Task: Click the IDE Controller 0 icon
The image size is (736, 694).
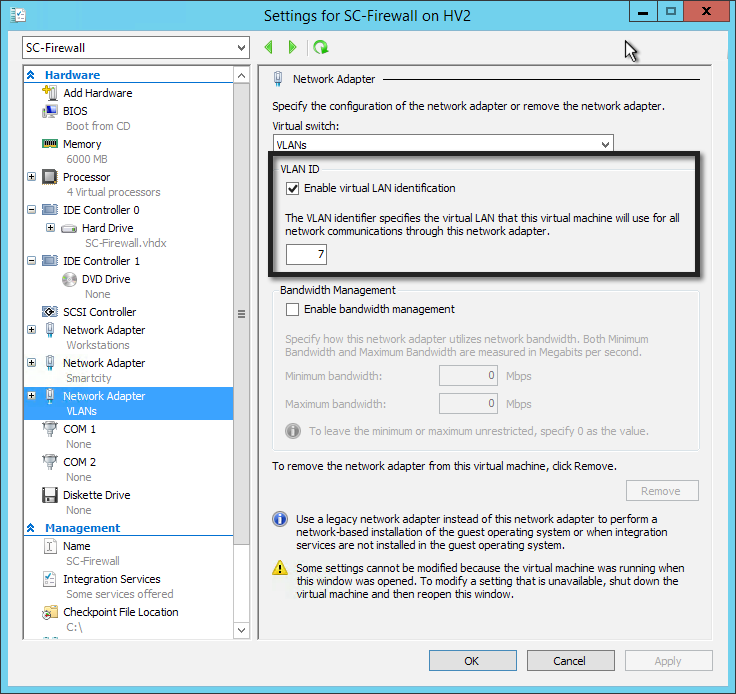Action: point(49,210)
